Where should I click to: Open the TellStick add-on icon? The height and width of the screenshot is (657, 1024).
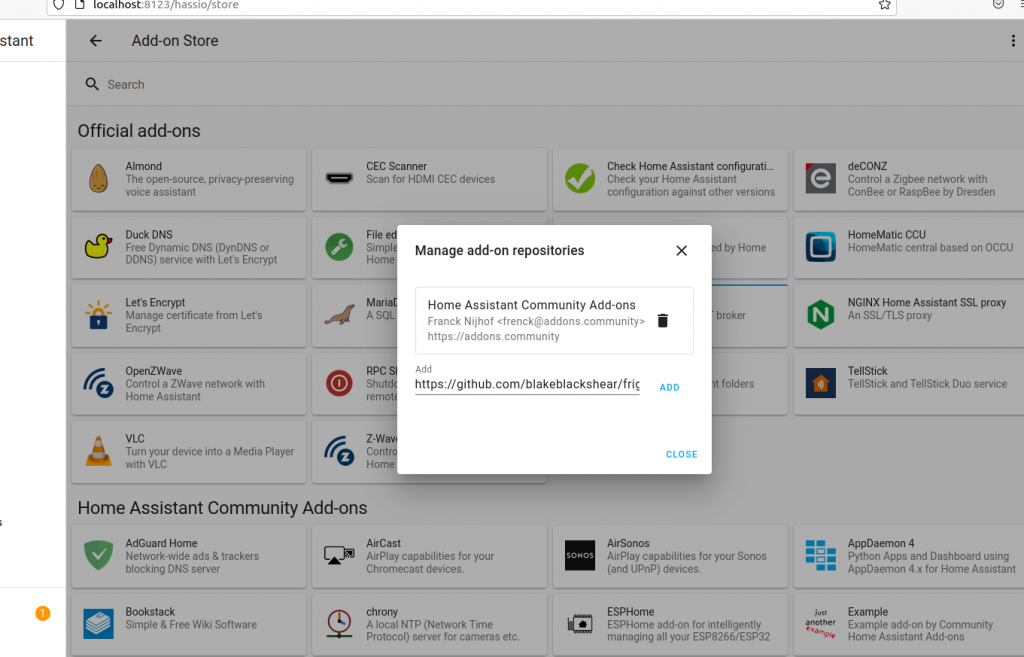(x=820, y=383)
